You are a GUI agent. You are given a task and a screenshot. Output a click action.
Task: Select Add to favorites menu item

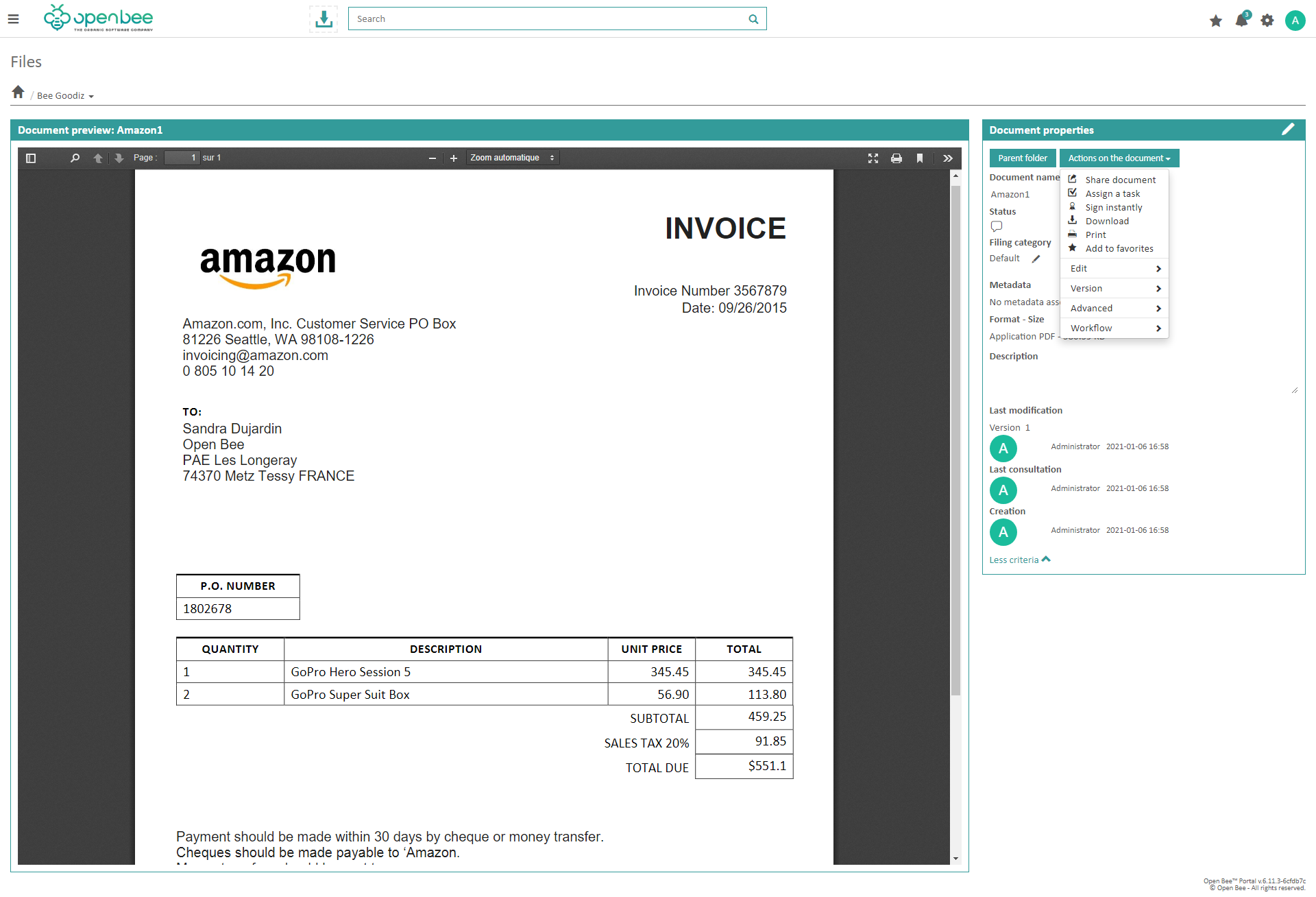click(1114, 248)
